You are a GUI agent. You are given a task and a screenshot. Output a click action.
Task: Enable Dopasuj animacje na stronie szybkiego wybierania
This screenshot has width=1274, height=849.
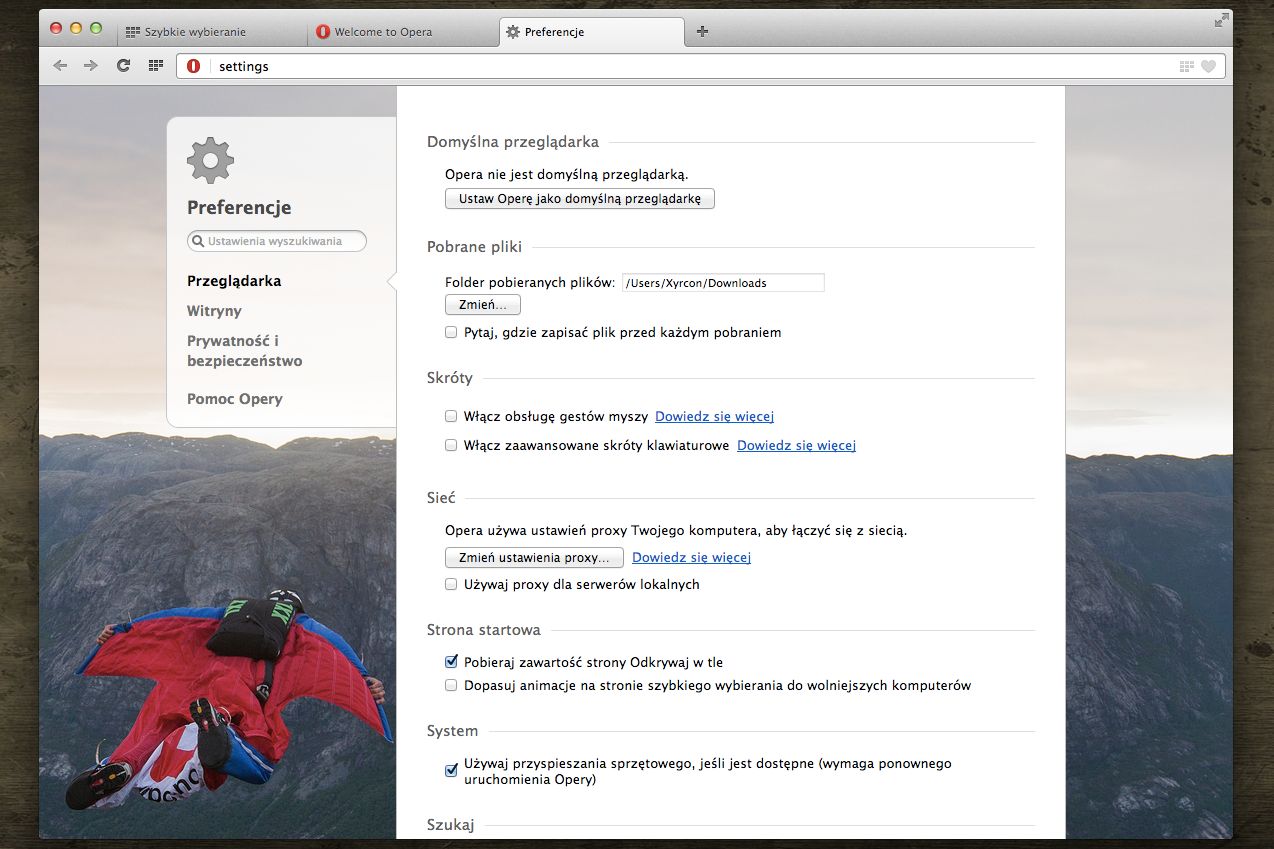451,686
